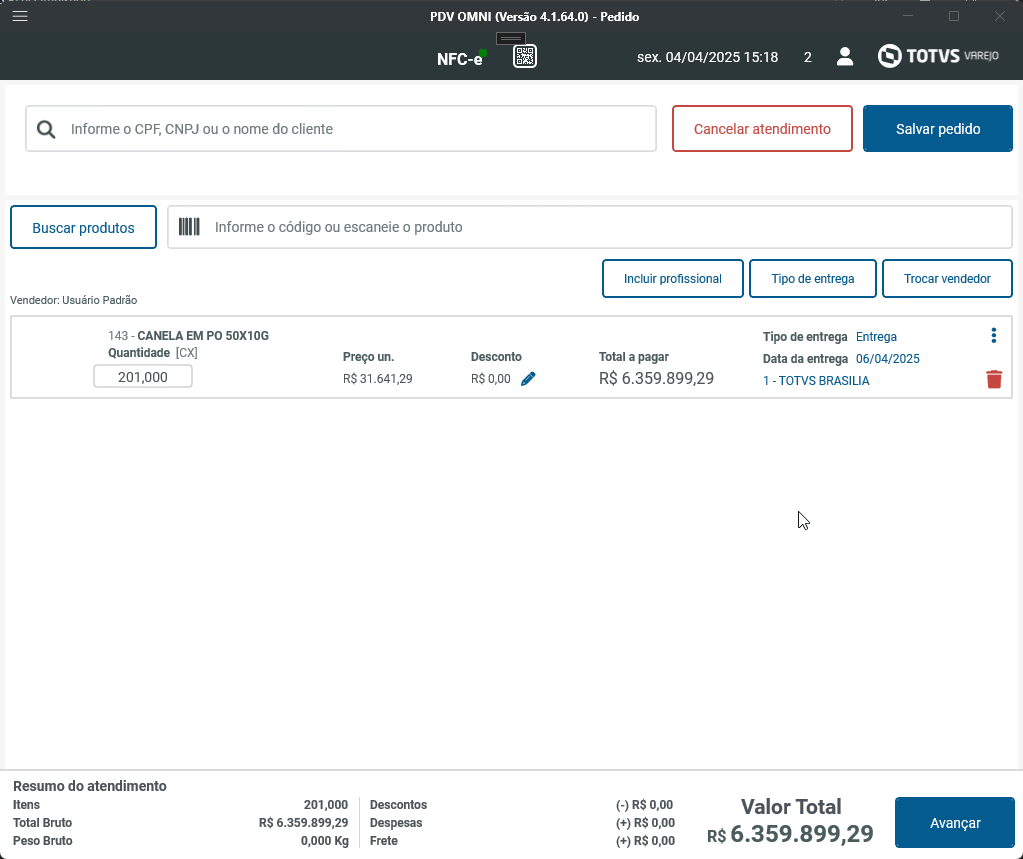
Task: Click the customer search magnifier icon
Action: (x=46, y=129)
